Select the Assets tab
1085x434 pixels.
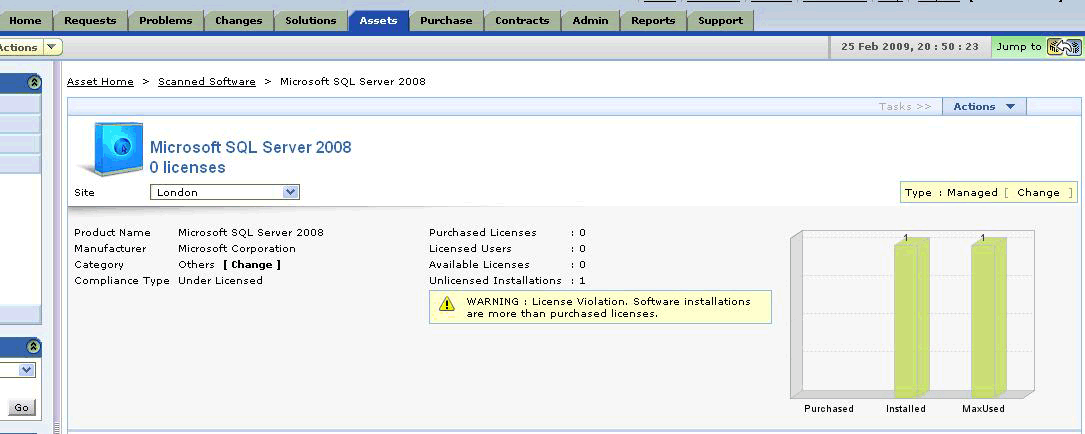379,21
